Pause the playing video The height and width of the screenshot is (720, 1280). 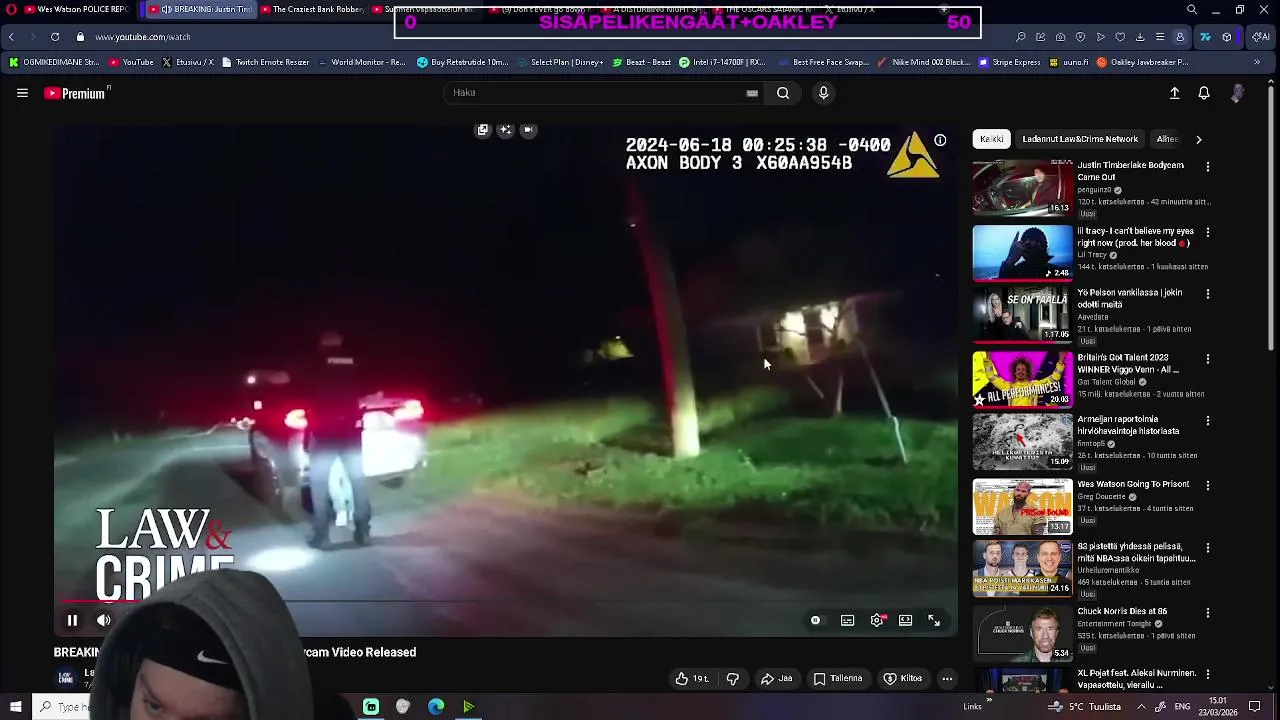point(72,620)
